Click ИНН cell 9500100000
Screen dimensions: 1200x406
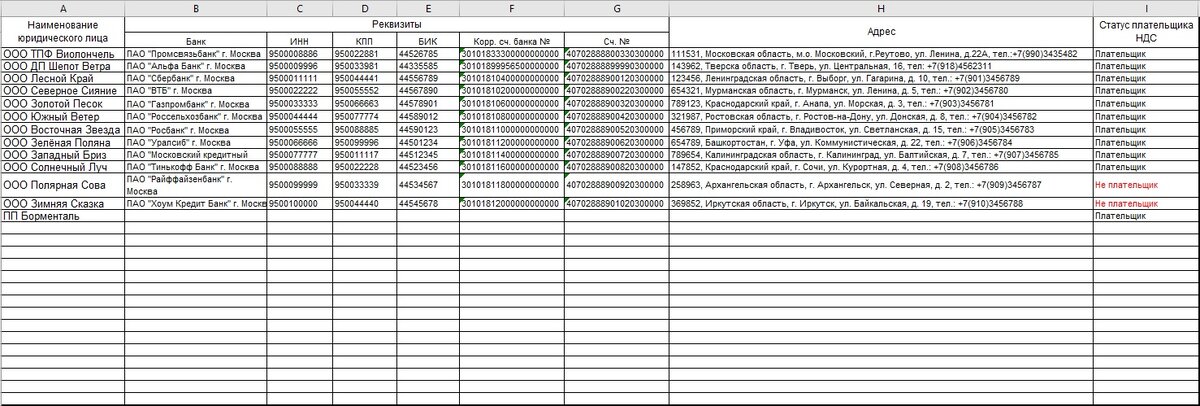click(x=300, y=203)
